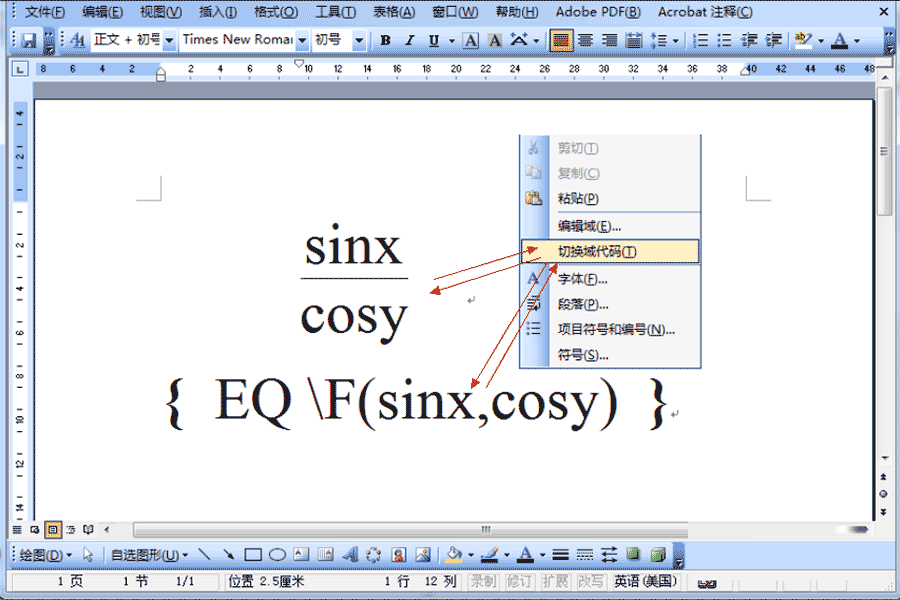
Task: Toggle Italic formatting
Action: (409, 40)
